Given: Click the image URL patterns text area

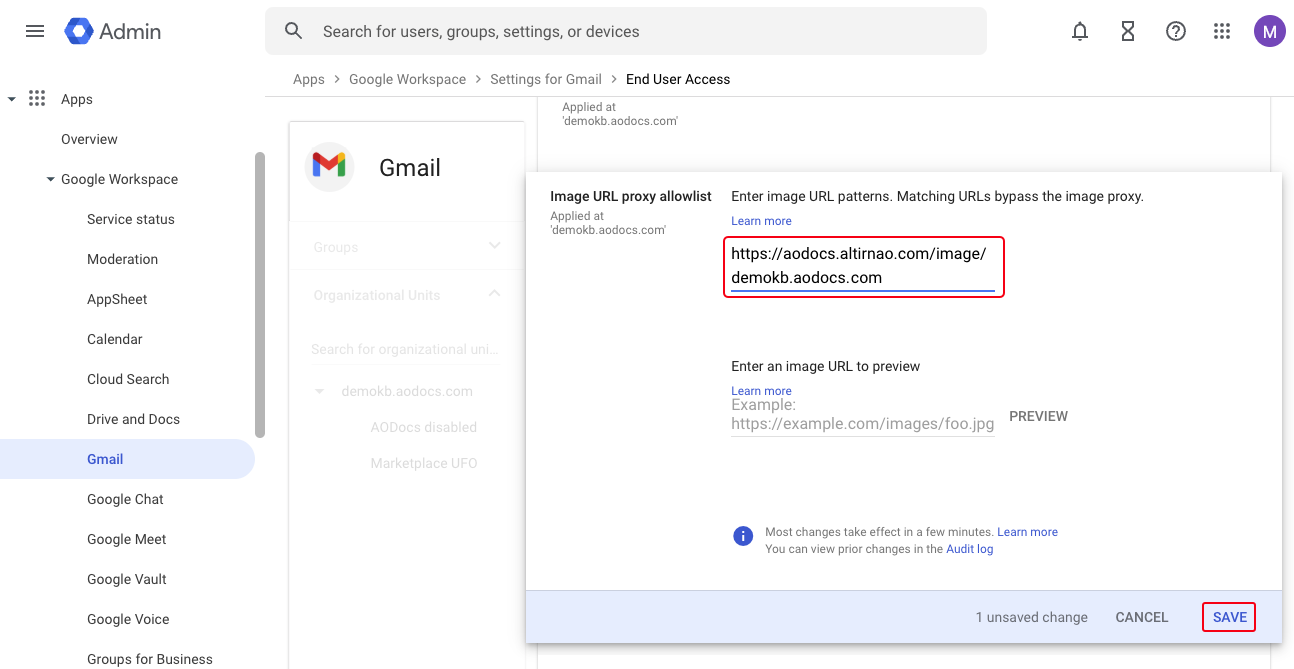Looking at the screenshot, I should [863, 266].
